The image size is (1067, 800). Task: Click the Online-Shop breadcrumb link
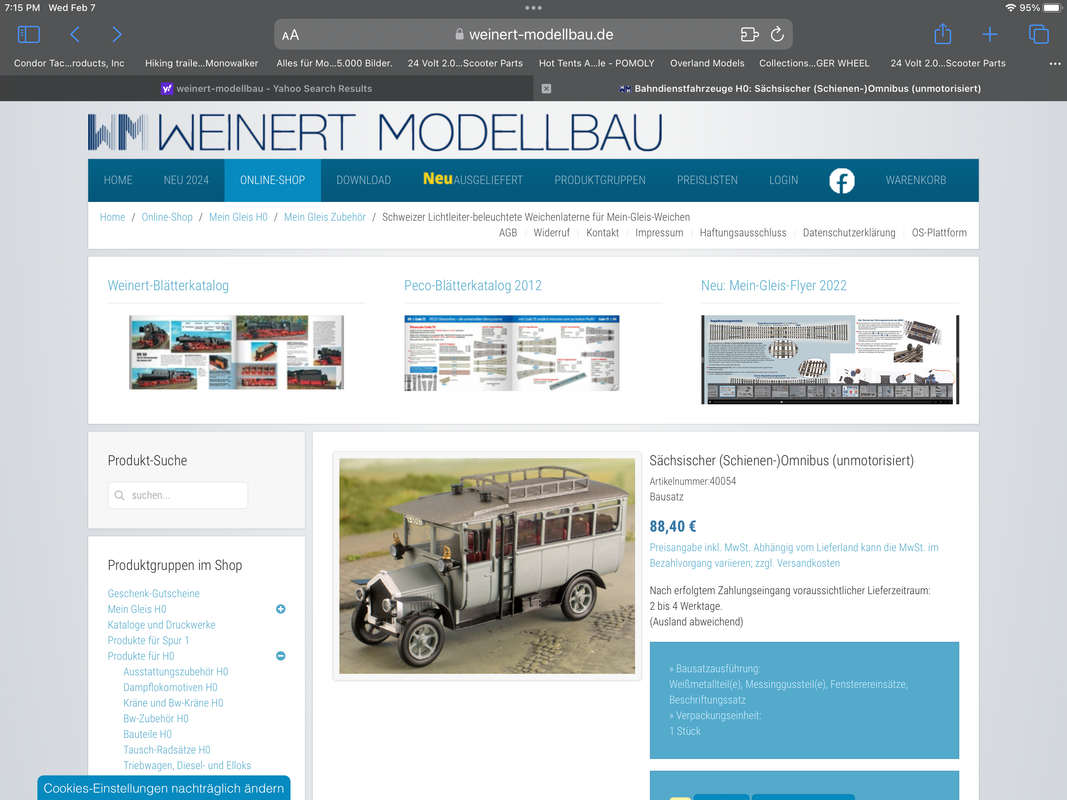[x=167, y=217]
